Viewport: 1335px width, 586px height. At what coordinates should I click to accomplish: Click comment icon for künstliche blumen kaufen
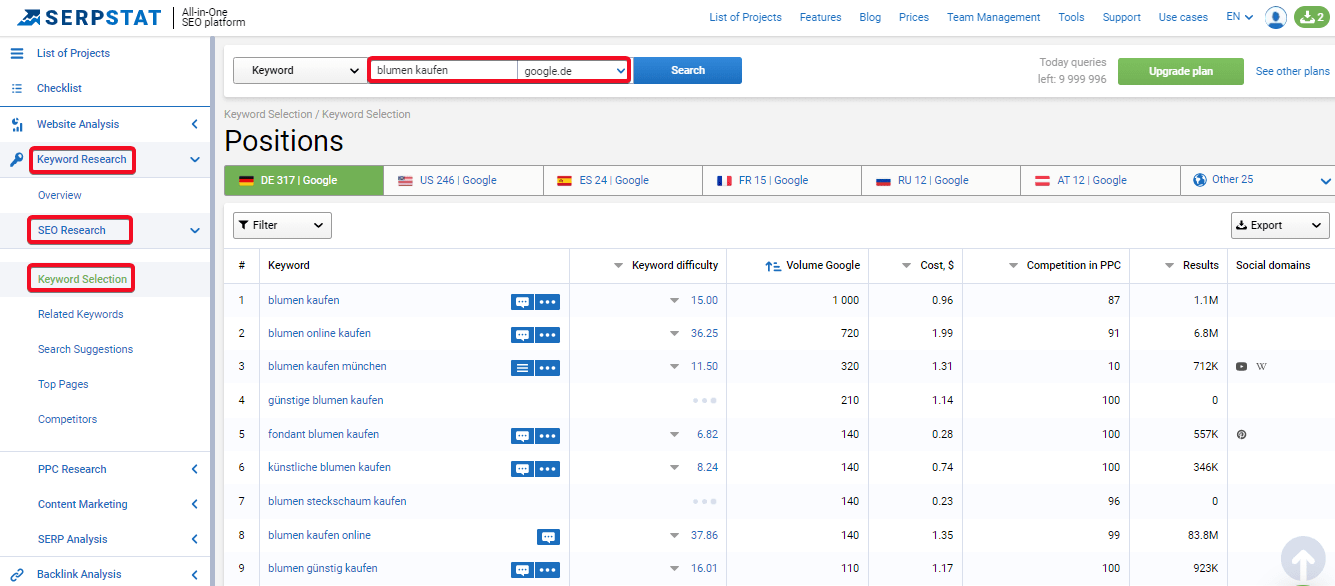pyautogui.click(x=522, y=469)
